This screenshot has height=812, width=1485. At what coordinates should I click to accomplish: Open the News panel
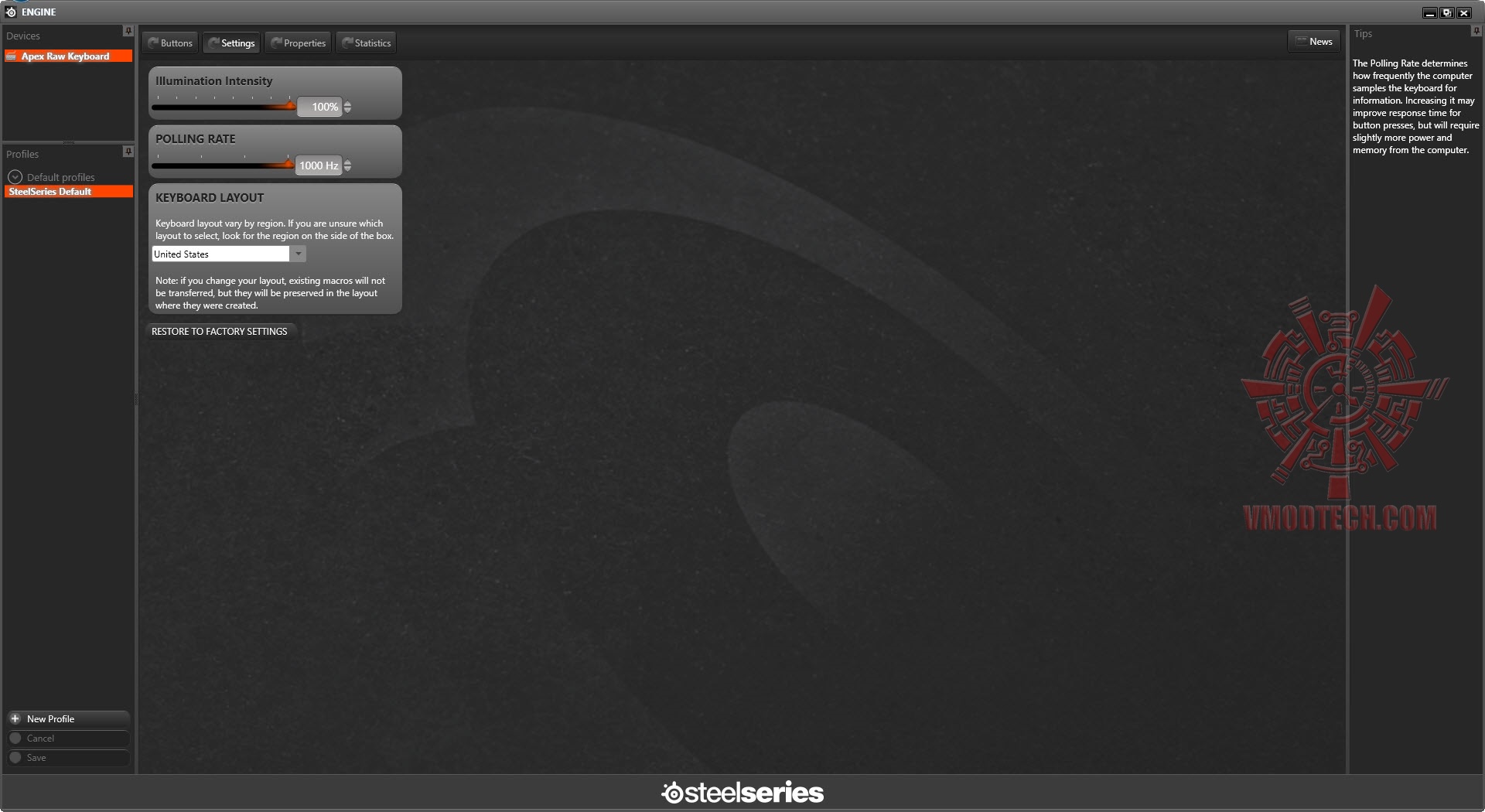point(1314,42)
